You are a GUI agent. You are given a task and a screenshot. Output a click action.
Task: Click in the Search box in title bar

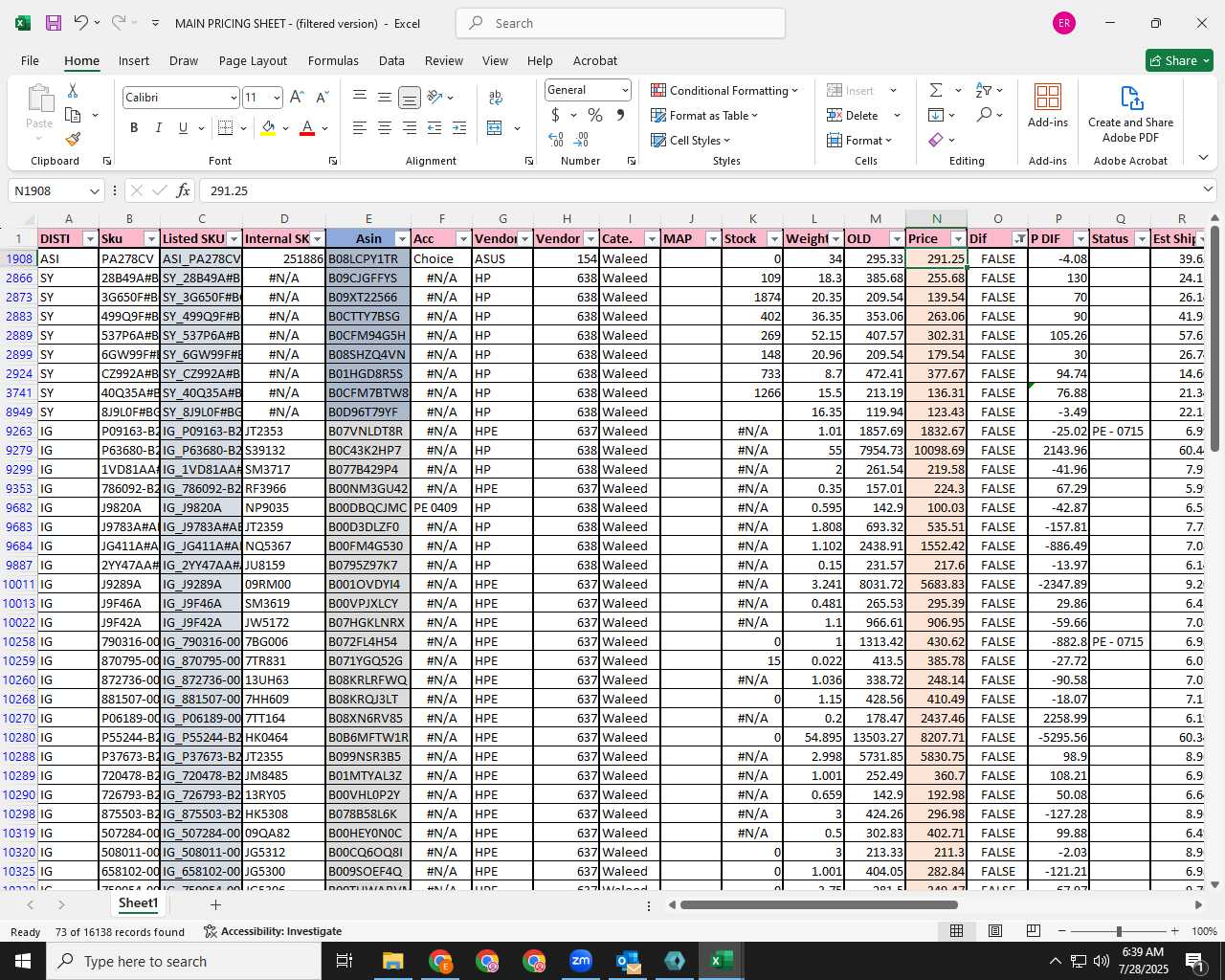point(621,23)
